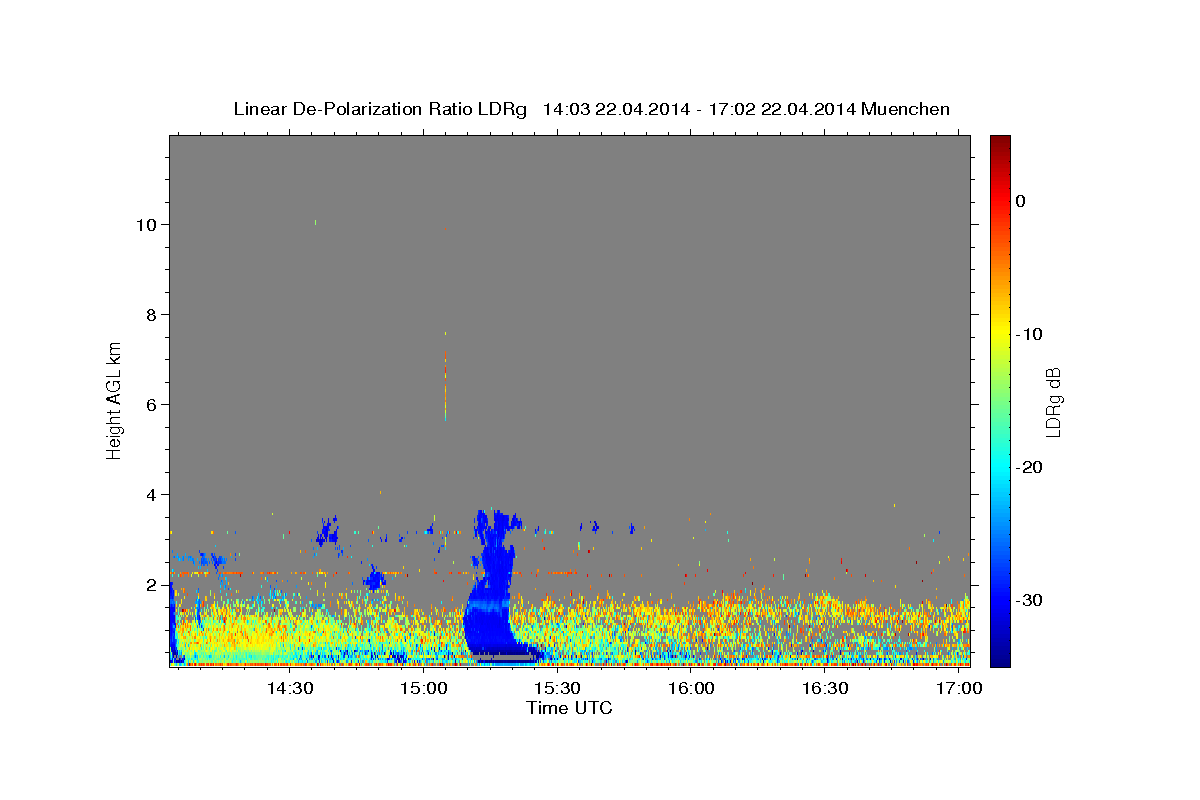Image resolution: width=1200 pixels, height=800 pixels.
Task: Click the height tick label 10
Action: [x=149, y=224]
